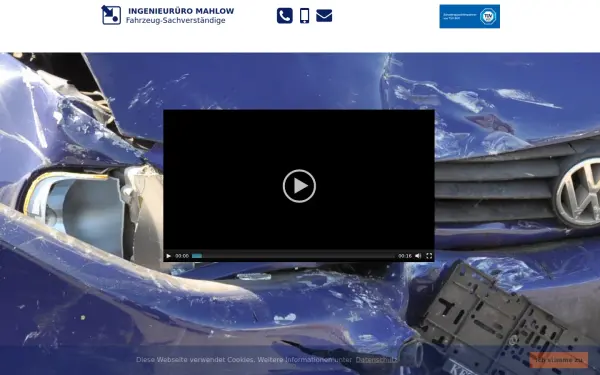Click the telephone contact icon
This screenshot has height=375, width=600.
285,16
